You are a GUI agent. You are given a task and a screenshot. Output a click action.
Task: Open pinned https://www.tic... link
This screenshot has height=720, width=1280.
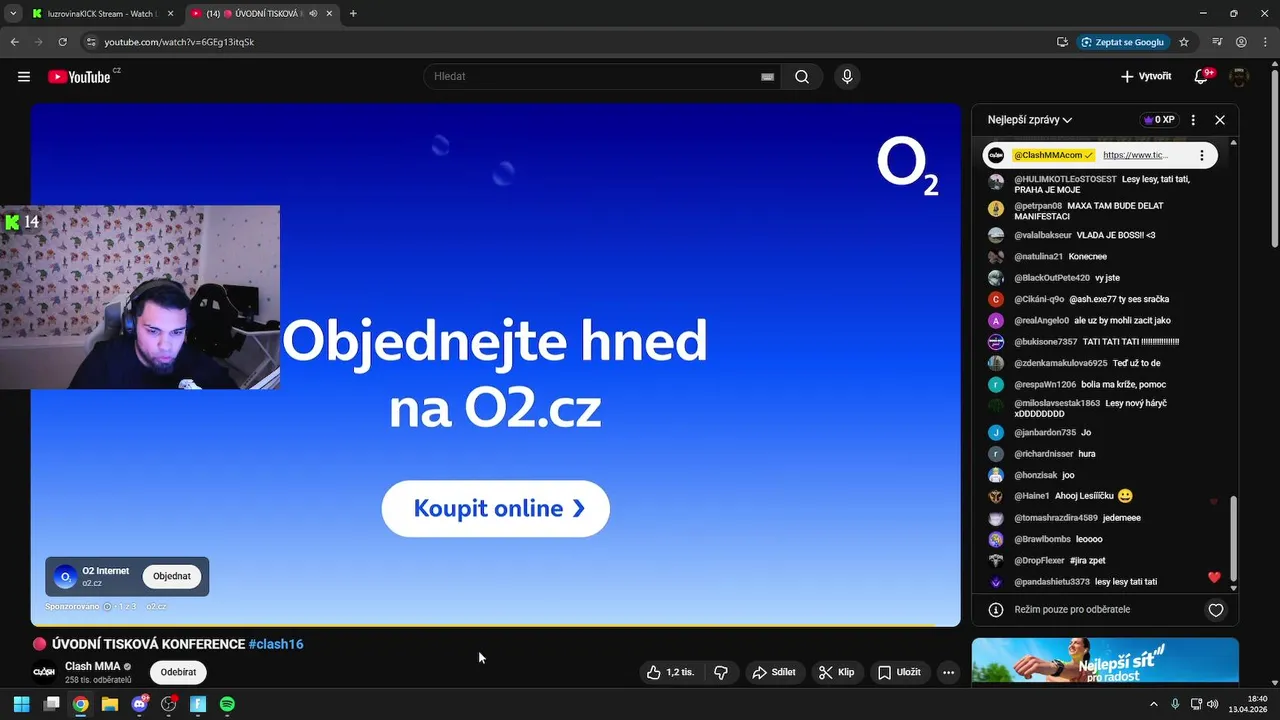click(x=1135, y=155)
